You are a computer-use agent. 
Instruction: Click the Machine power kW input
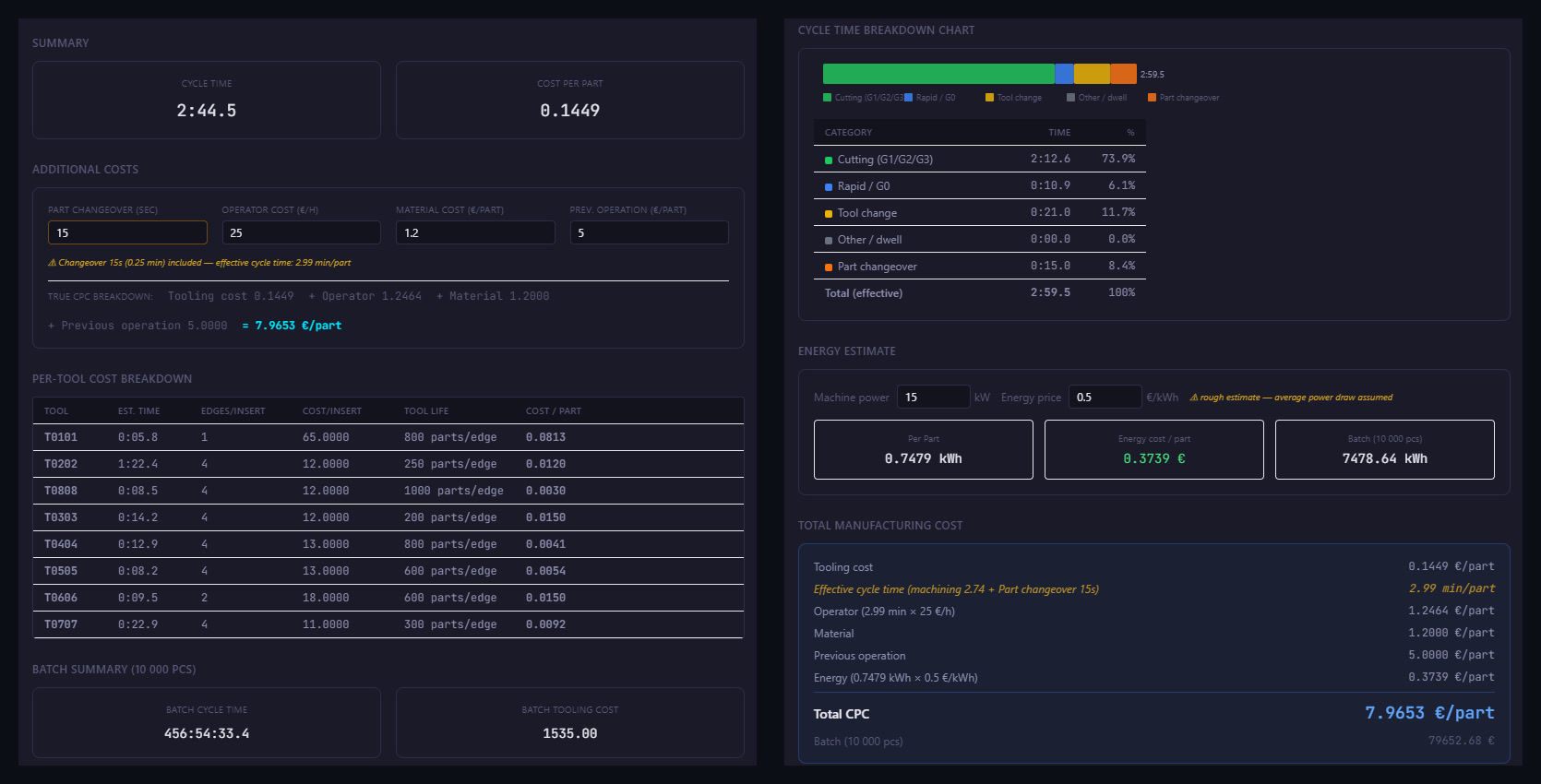(933, 397)
